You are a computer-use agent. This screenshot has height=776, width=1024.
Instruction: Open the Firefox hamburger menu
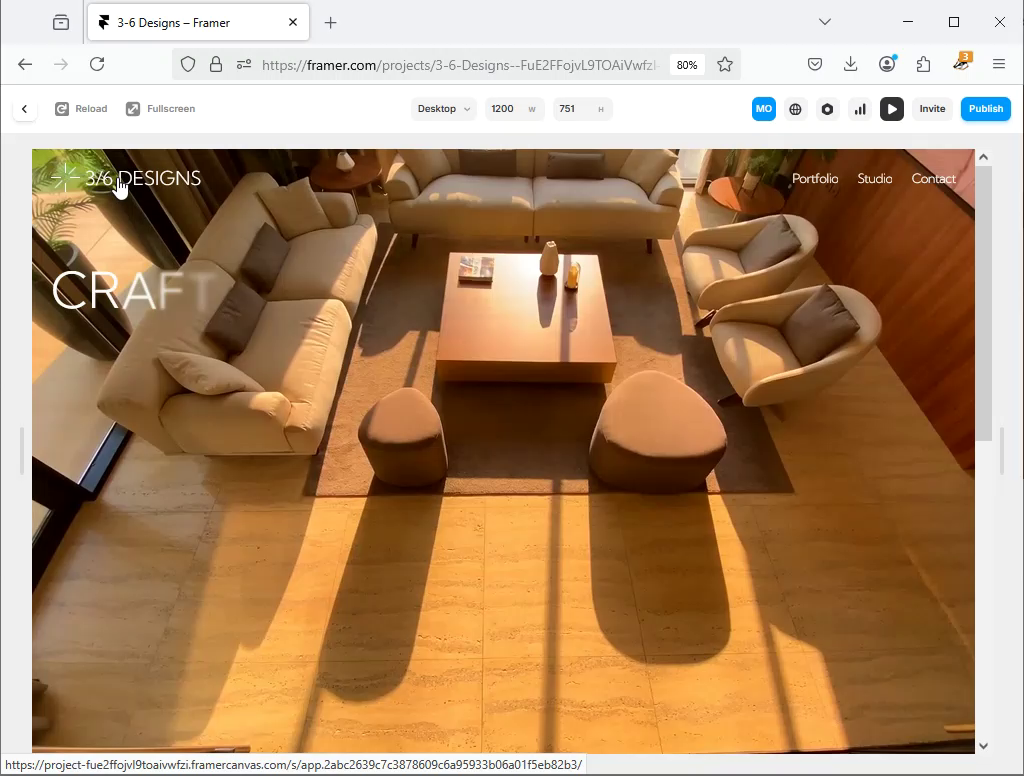click(x=999, y=63)
